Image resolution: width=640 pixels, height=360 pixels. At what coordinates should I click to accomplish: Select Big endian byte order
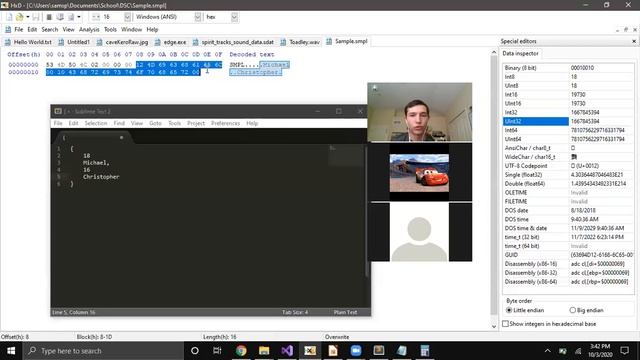point(586,310)
